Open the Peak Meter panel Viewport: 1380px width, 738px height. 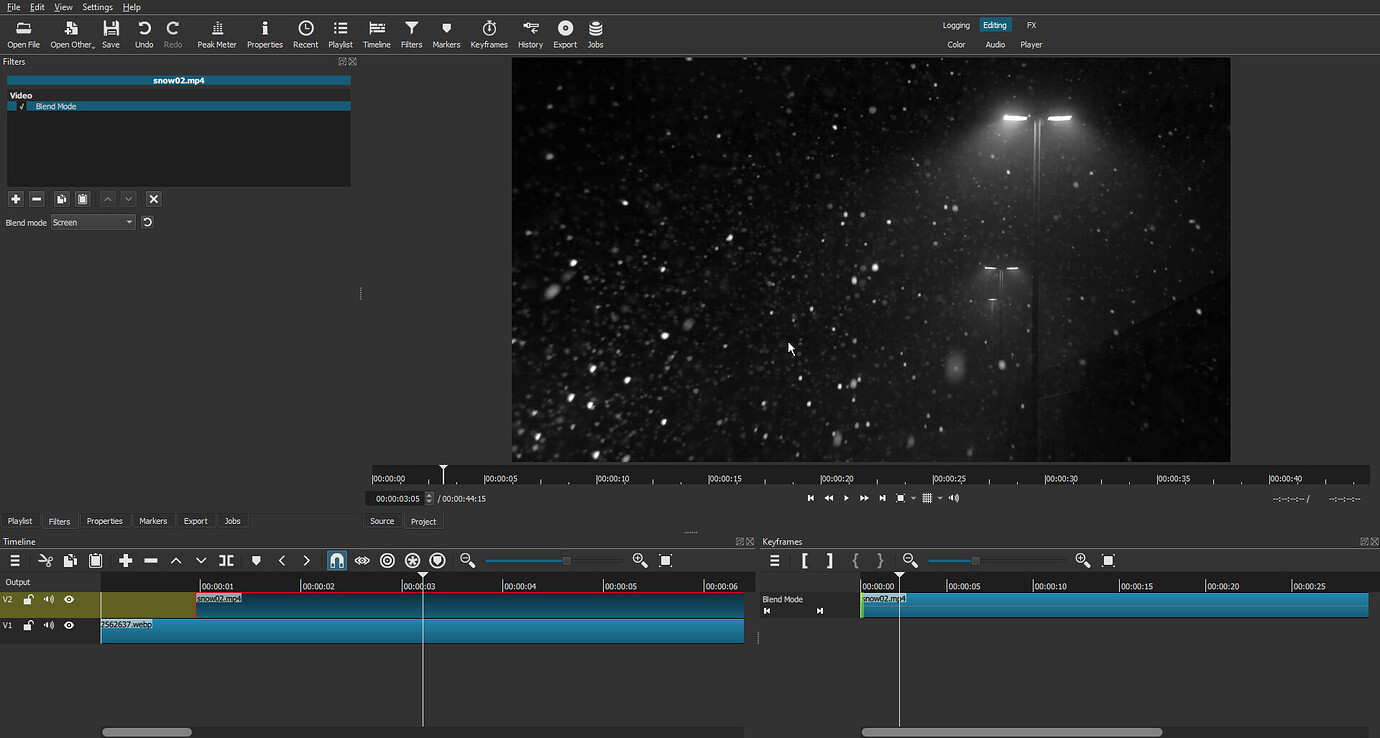216,33
